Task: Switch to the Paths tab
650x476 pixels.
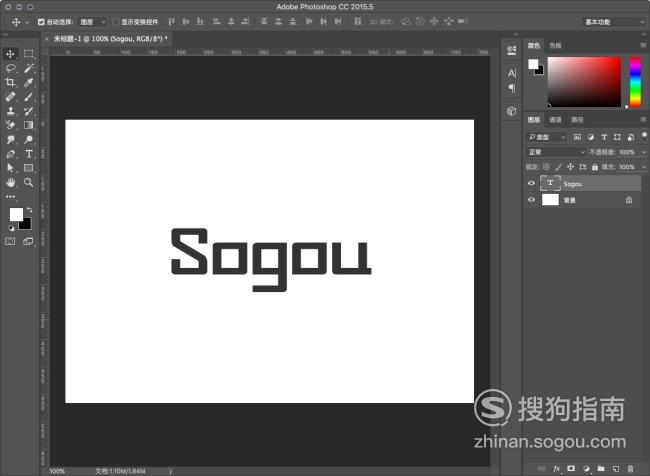Action: (577, 120)
